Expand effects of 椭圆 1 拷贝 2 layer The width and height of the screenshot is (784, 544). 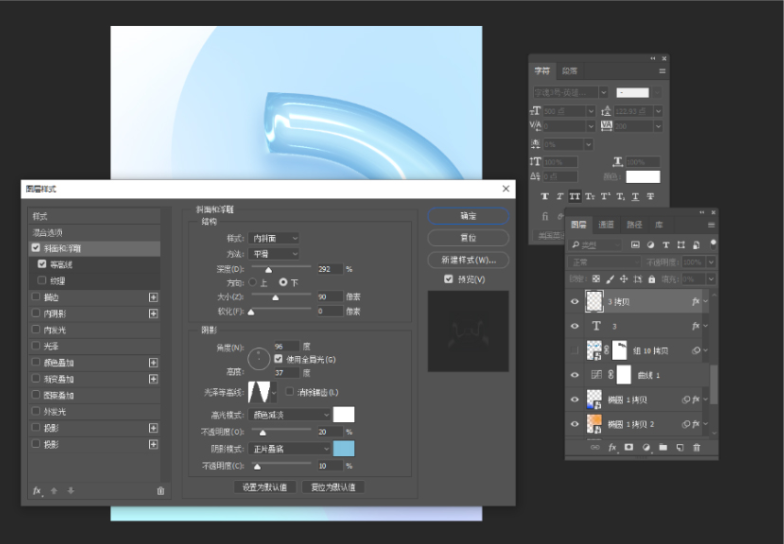[706, 424]
